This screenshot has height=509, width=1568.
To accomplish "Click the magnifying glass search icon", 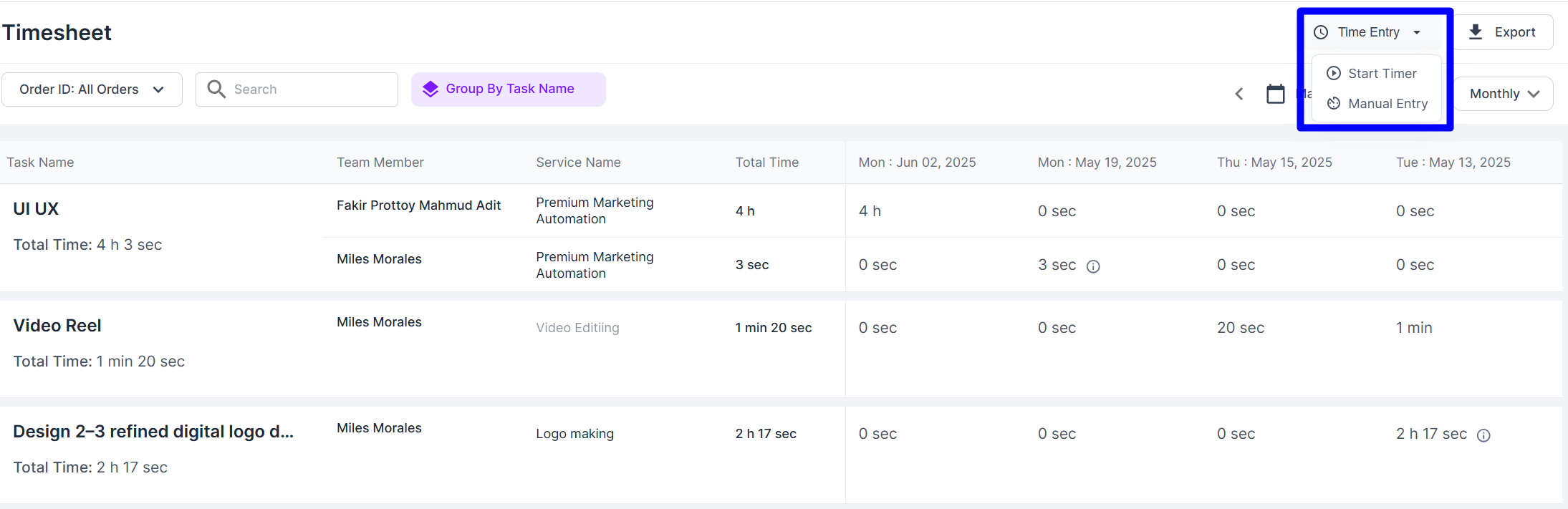I will 216,89.
